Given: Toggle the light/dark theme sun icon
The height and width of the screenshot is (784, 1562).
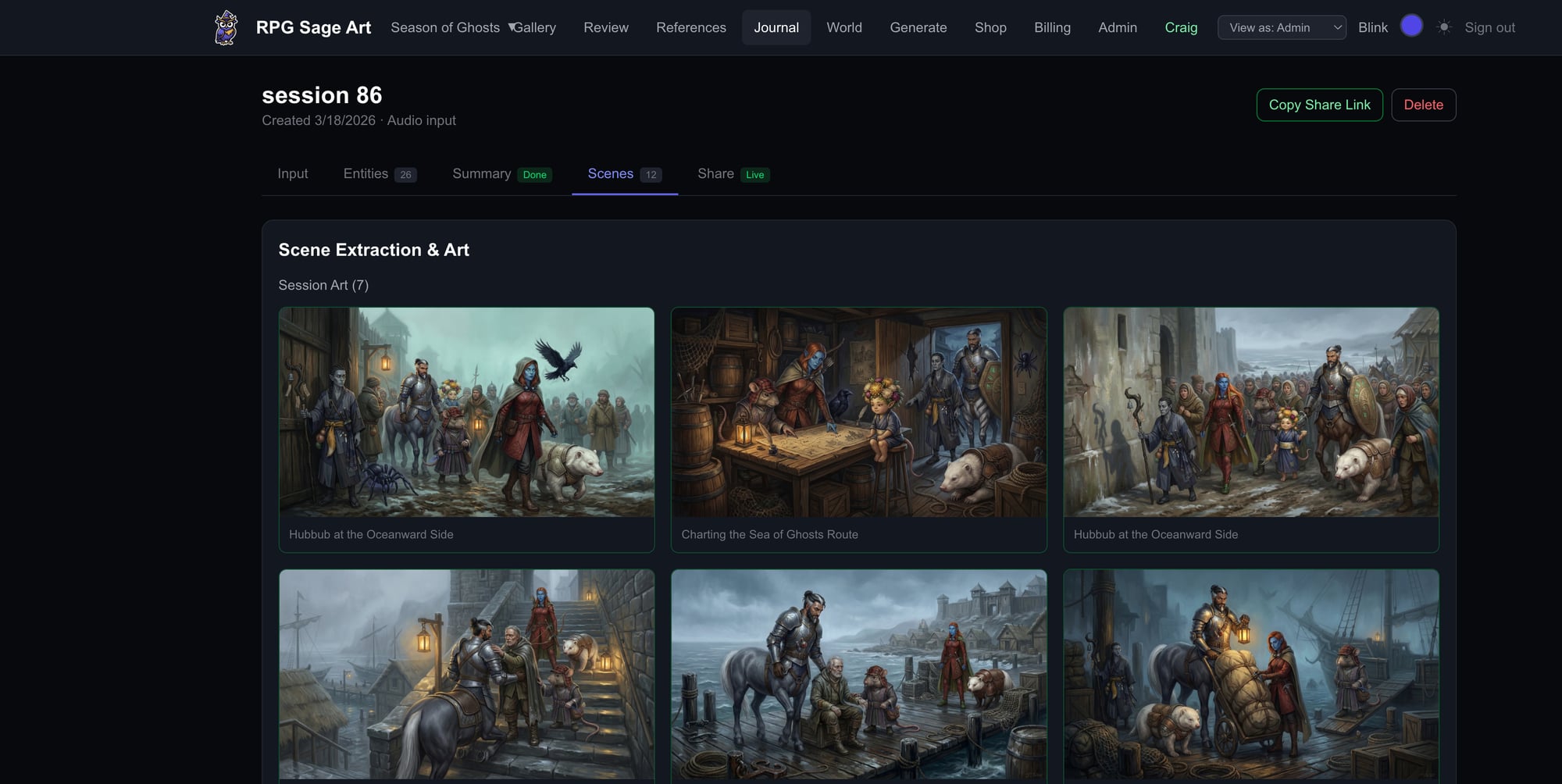Looking at the screenshot, I should pos(1444,27).
